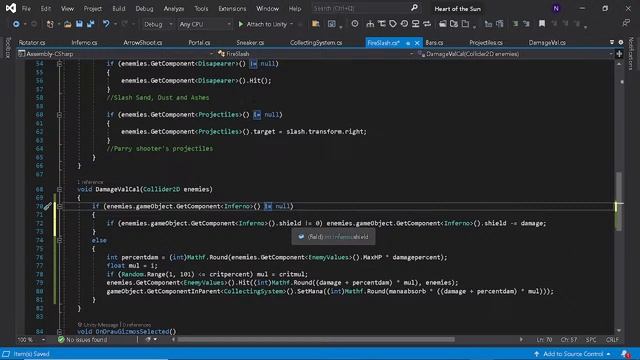Screen dimensions: 640x360
Task: Click the hierarchy diagram toolbar icon
Action: (370, 24)
